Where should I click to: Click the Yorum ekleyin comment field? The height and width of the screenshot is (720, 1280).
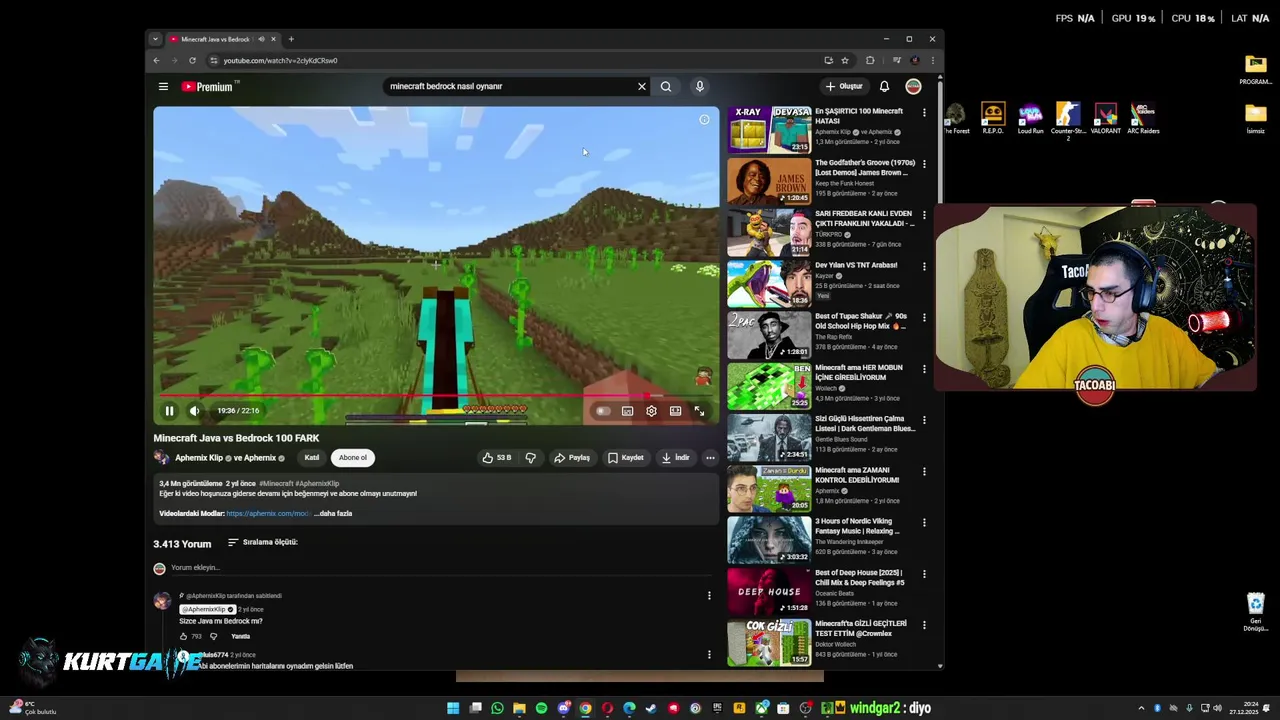tap(440, 568)
